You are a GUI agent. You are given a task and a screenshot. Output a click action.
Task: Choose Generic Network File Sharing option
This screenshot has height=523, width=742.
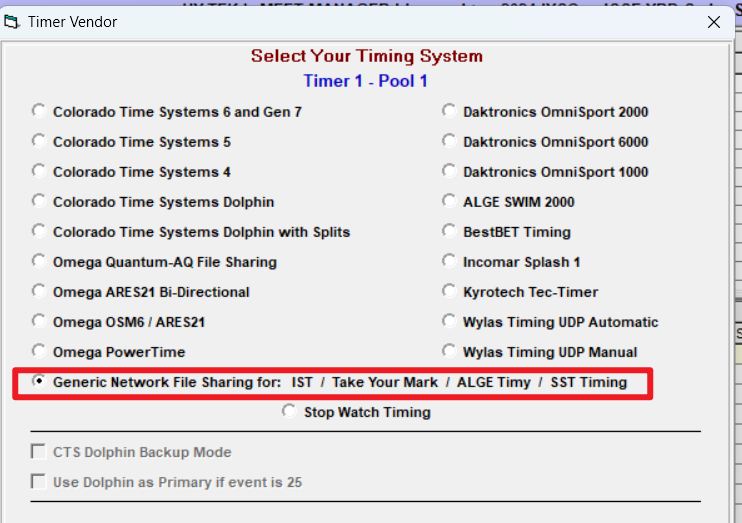pyautogui.click(x=39, y=381)
